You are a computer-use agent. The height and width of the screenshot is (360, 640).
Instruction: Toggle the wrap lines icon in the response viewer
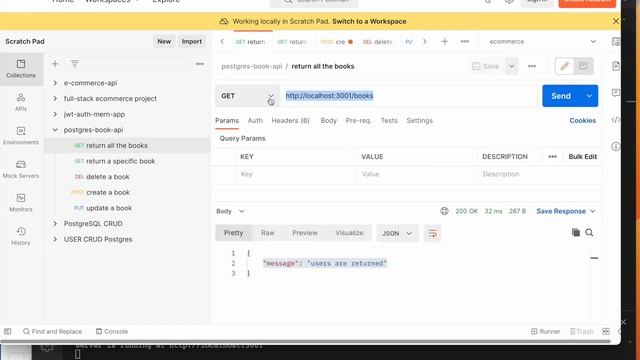tap(432, 233)
